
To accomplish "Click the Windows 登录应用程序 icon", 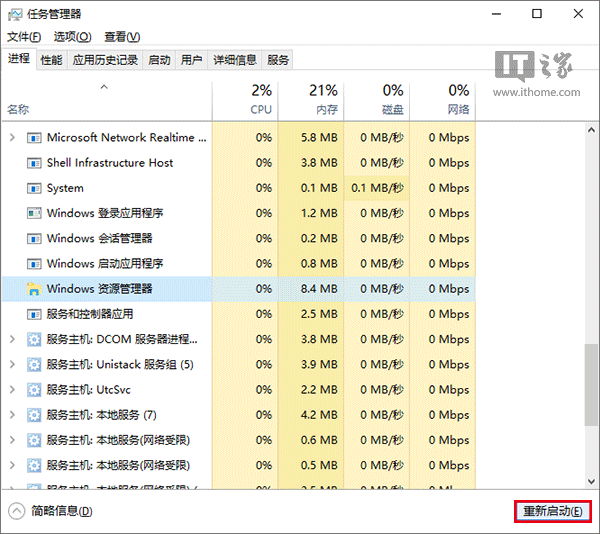I will click(34, 213).
